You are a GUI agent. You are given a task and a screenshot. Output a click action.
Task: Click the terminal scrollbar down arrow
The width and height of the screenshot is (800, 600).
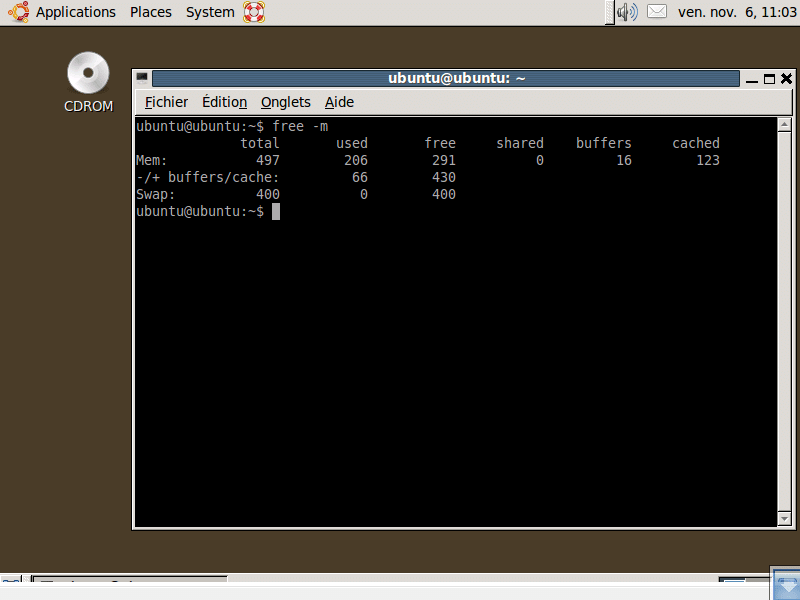pyautogui.click(x=784, y=519)
